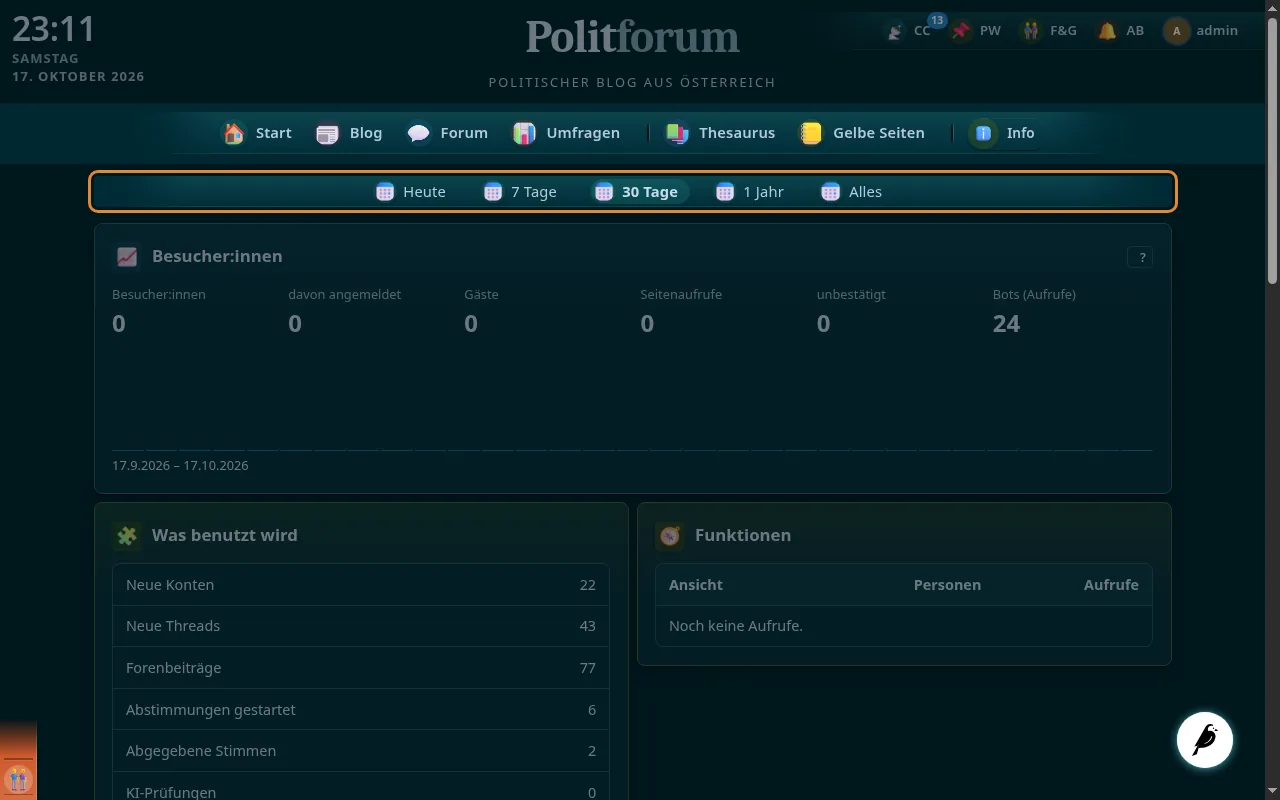Screen dimensions: 1280x800
Task: Open the AB bell notifications icon
Action: click(1107, 31)
